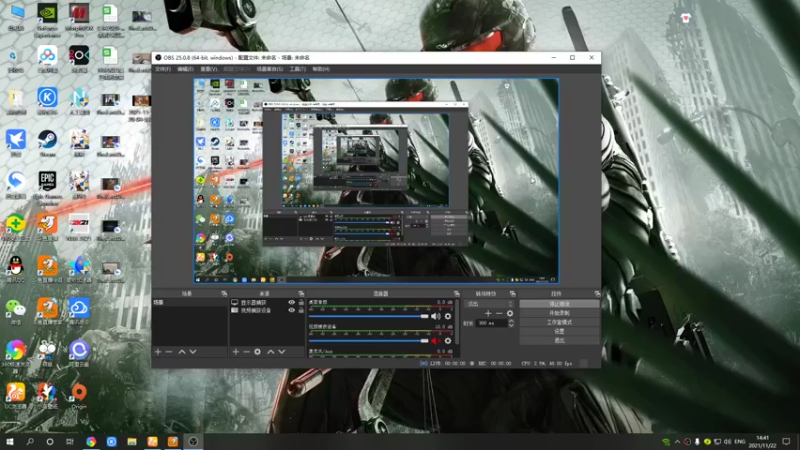Move selected scene up with arrow
Image resolution: width=800 pixels, height=450 pixels.
[182, 352]
